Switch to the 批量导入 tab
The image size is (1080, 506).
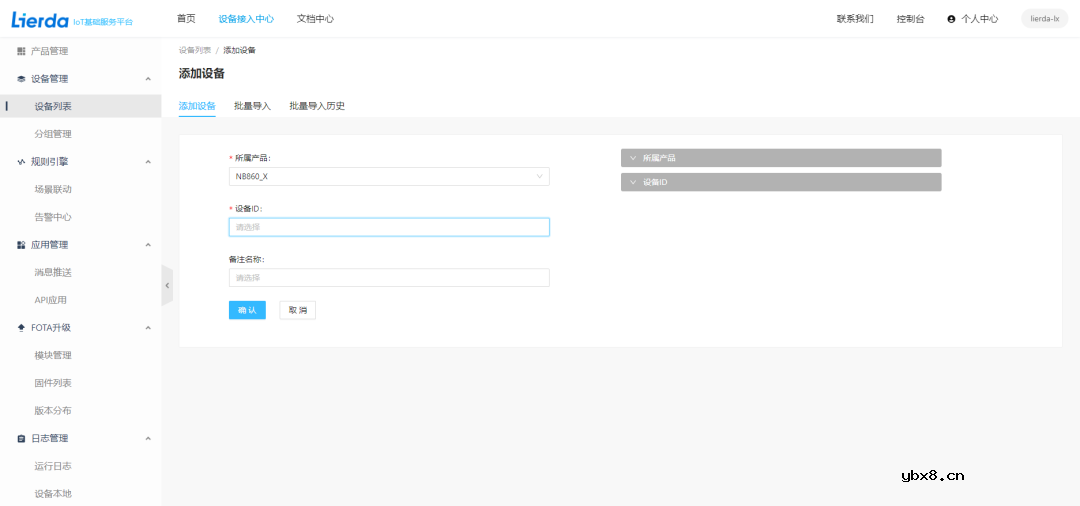click(252, 106)
